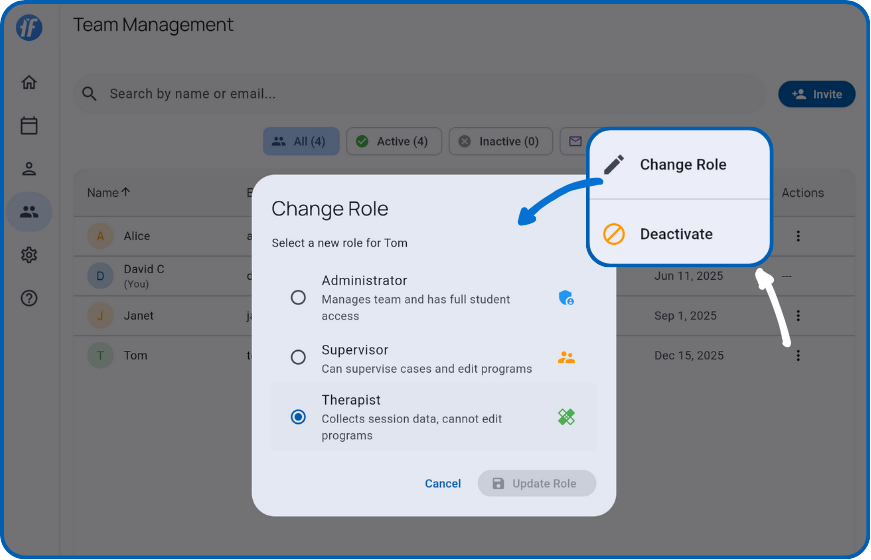Open settings gear in sidebar
This screenshot has height=560, width=871.
(29, 255)
